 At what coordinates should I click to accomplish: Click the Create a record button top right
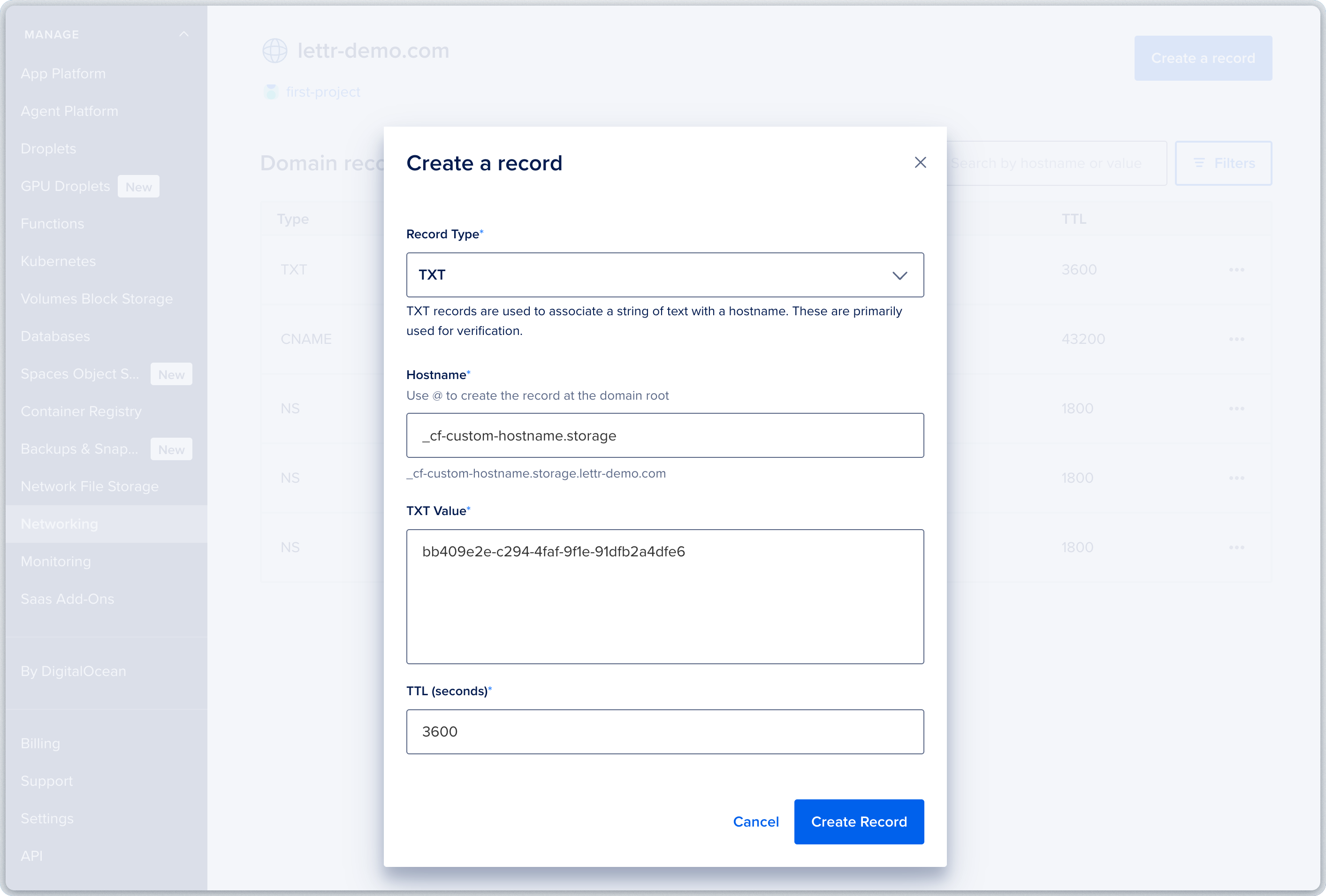click(x=1204, y=58)
